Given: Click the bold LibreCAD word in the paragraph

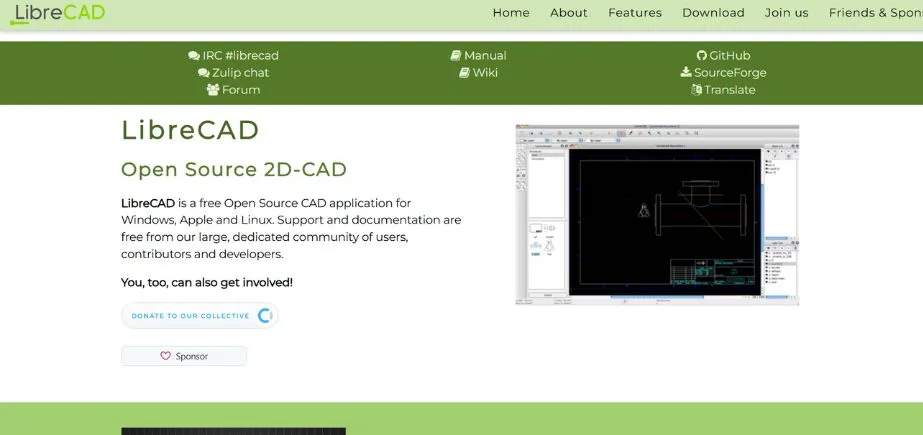Looking at the screenshot, I should click(x=148, y=203).
